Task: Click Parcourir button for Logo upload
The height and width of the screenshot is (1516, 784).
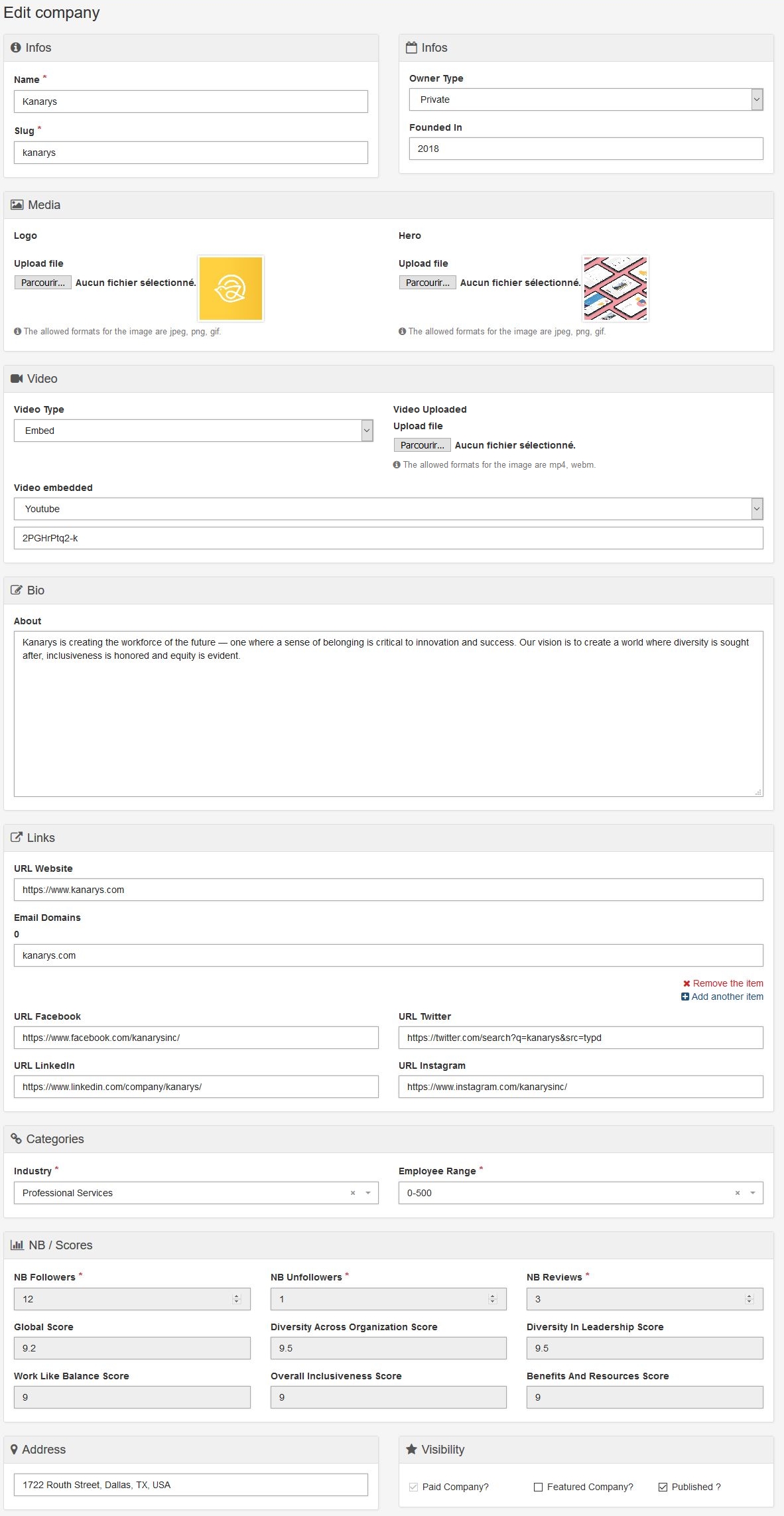Action: click(x=43, y=283)
